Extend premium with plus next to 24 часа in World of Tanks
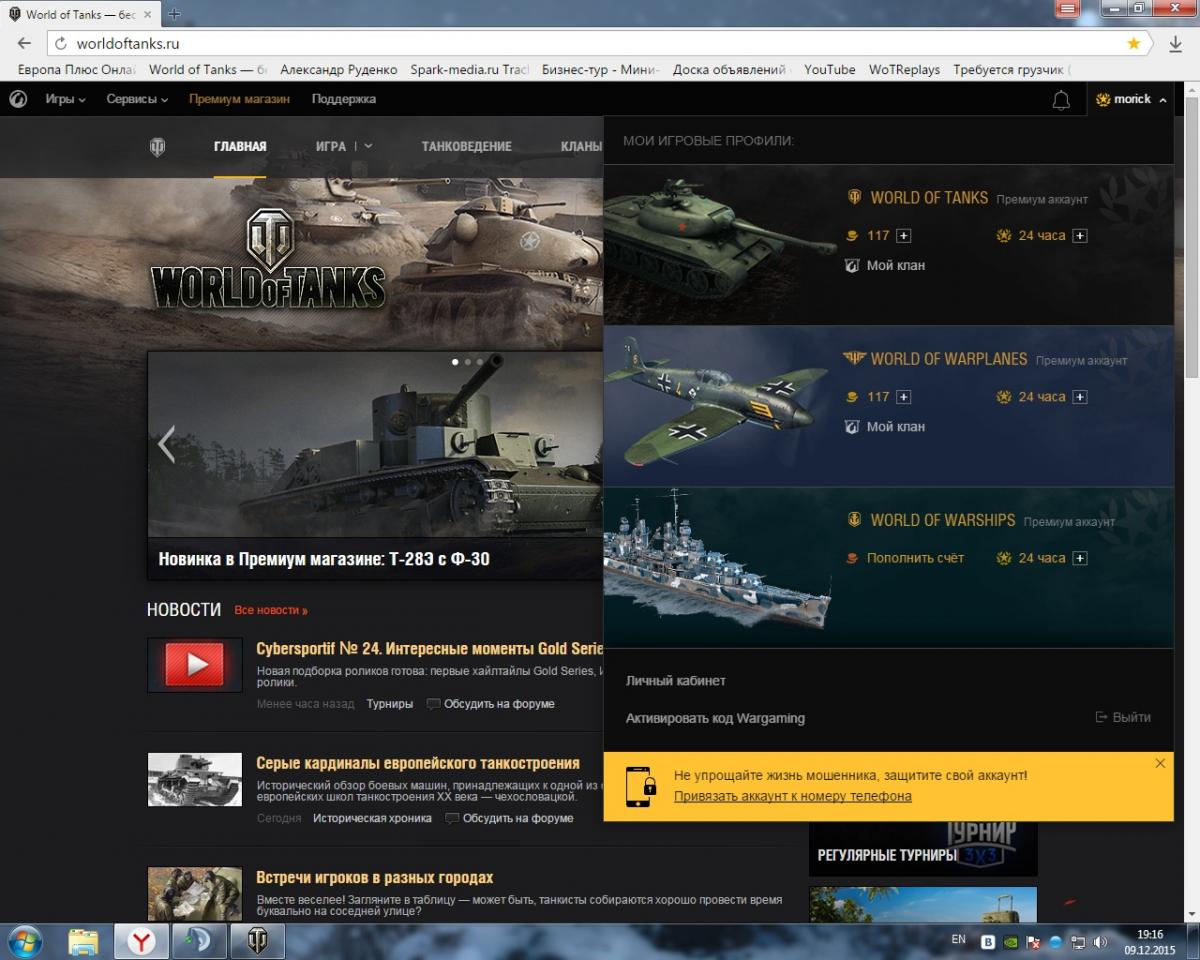The image size is (1200, 960). pyautogui.click(x=1080, y=236)
